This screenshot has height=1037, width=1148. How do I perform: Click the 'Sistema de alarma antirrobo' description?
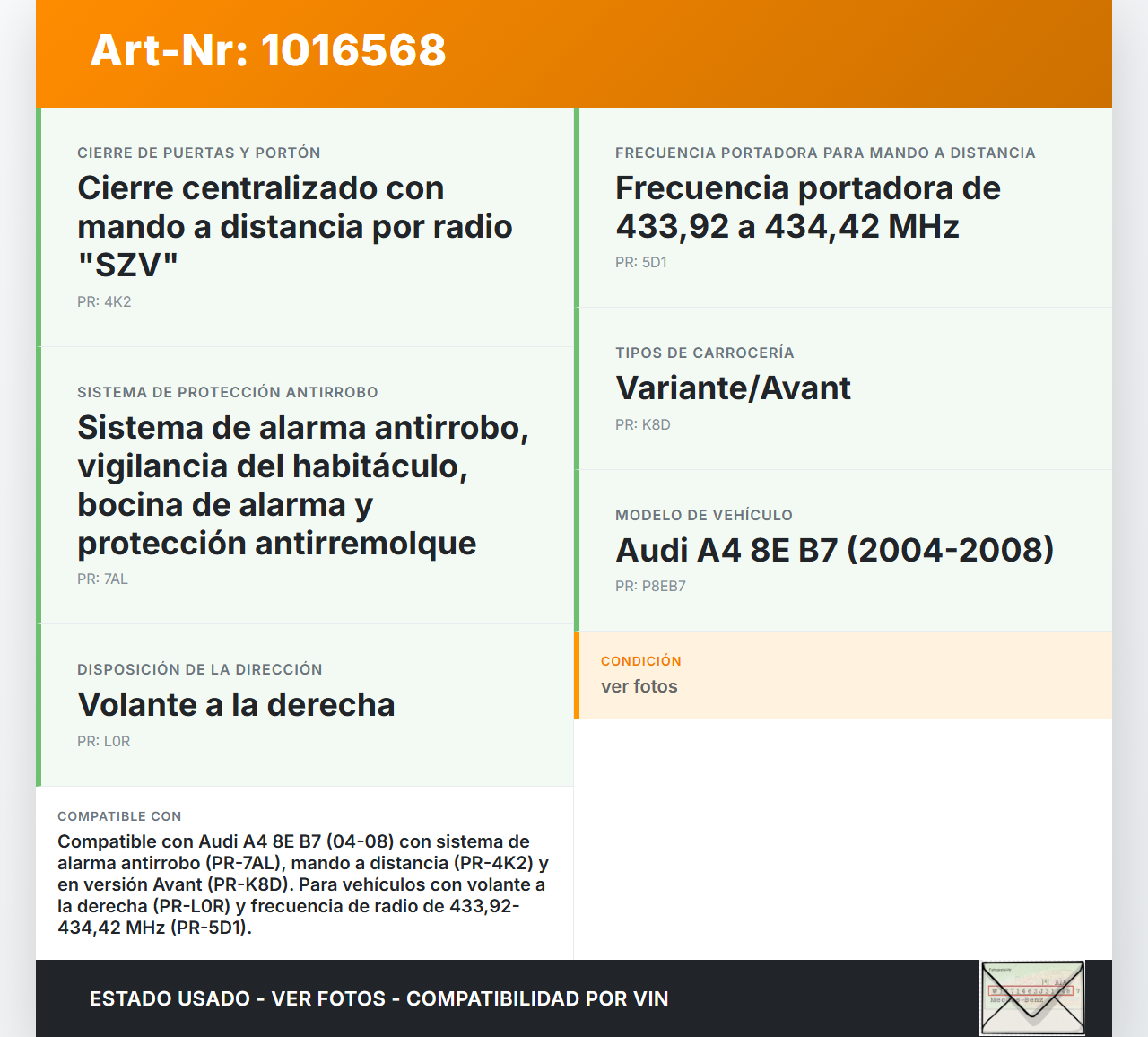[x=303, y=485]
